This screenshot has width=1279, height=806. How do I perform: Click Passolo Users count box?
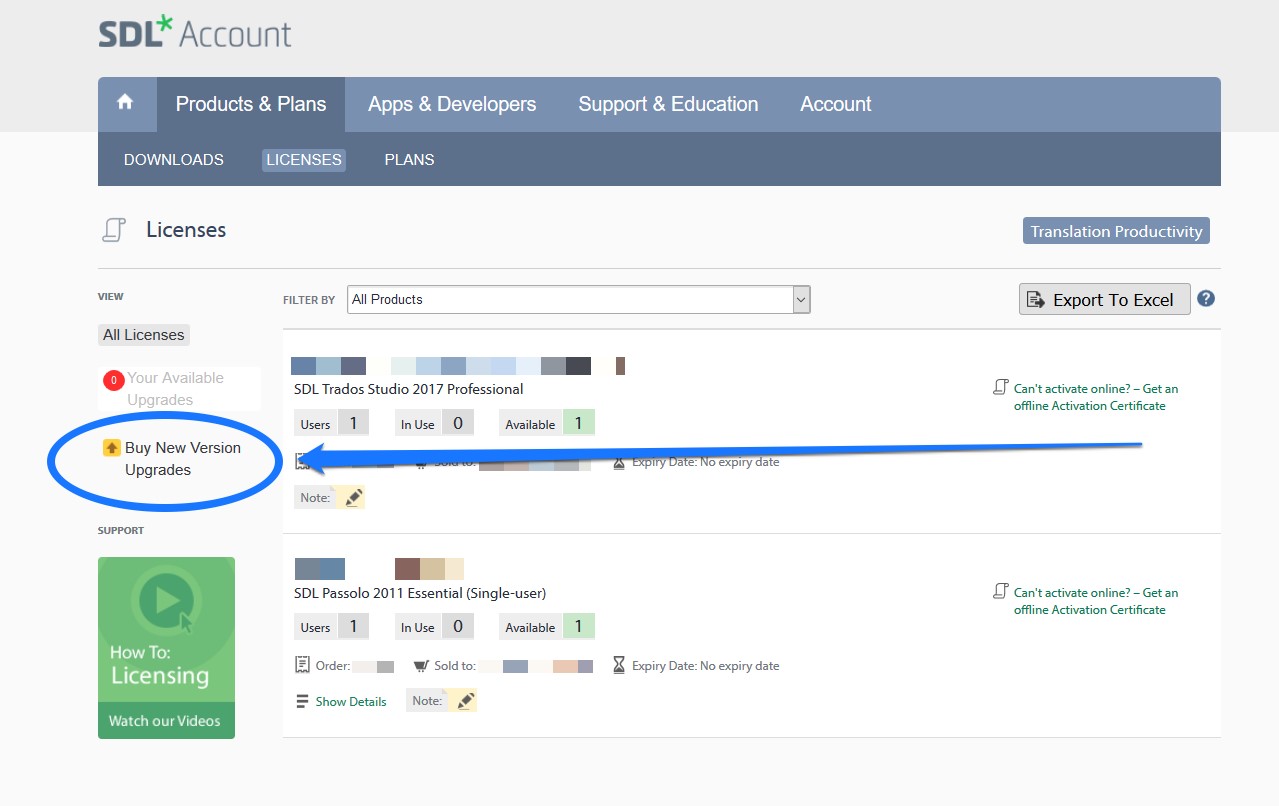332,627
